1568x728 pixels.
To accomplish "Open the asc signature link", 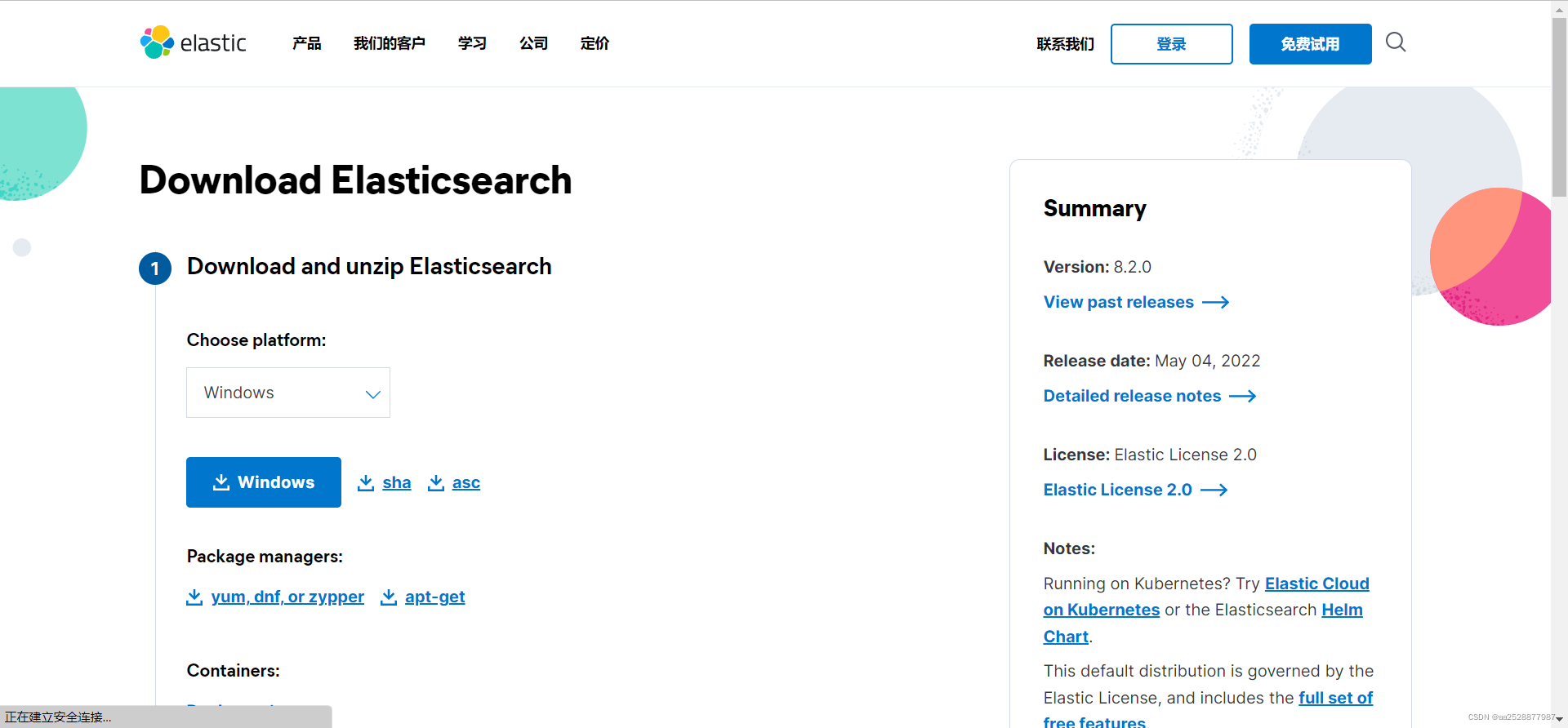I will [x=466, y=482].
